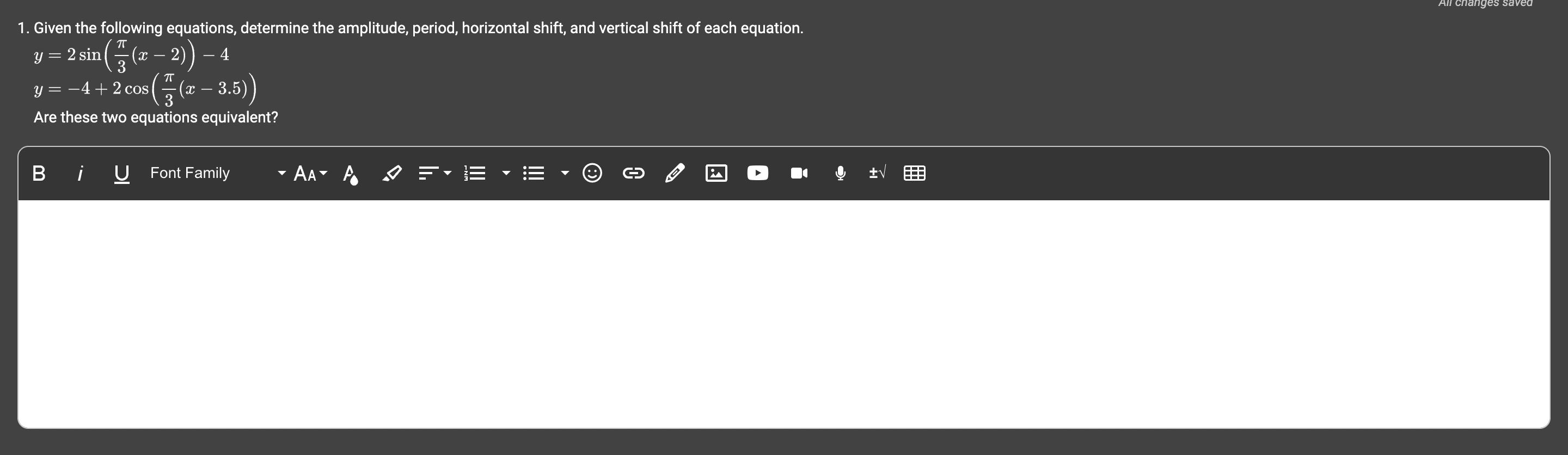
Task: Toggle italic formatting
Action: [x=79, y=174]
